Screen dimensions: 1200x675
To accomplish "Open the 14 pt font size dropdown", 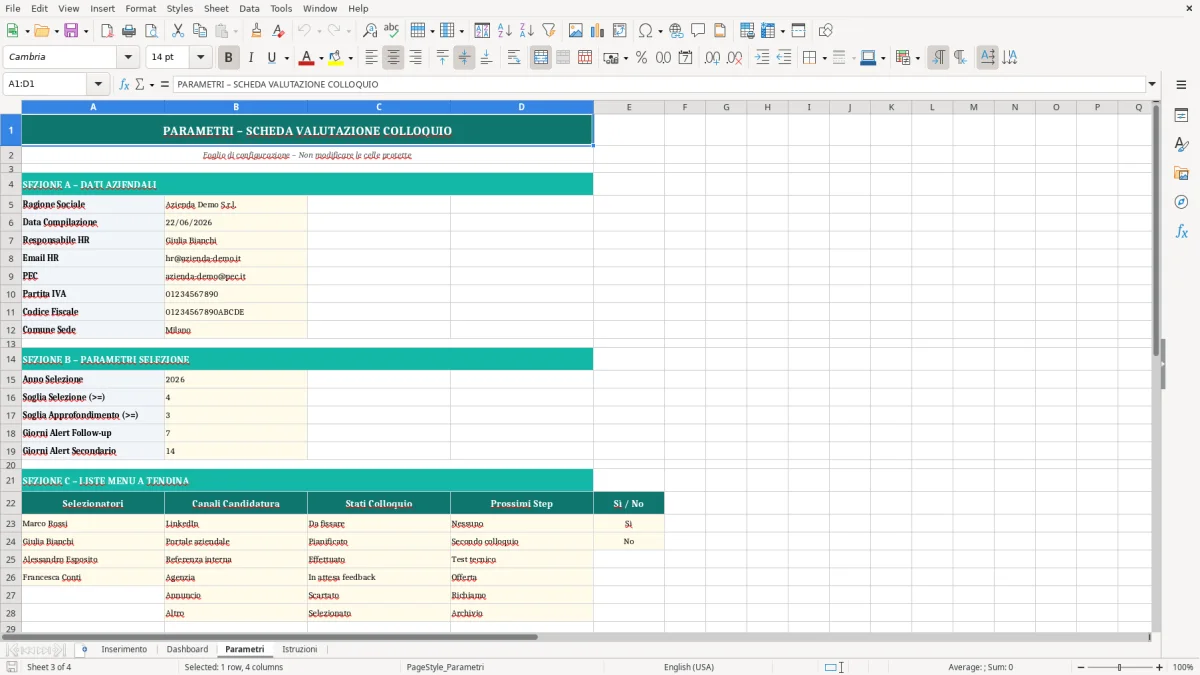I will (x=200, y=58).
